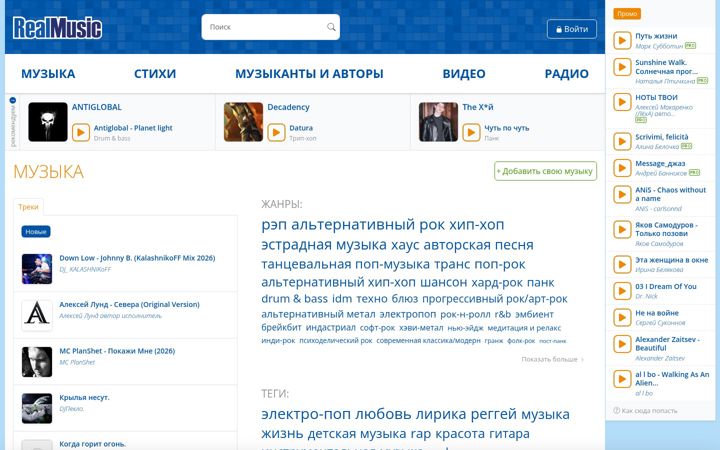Open the ANTIGLOBAL artist name link
This screenshot has height=450, width=720.
coord(97,107)
